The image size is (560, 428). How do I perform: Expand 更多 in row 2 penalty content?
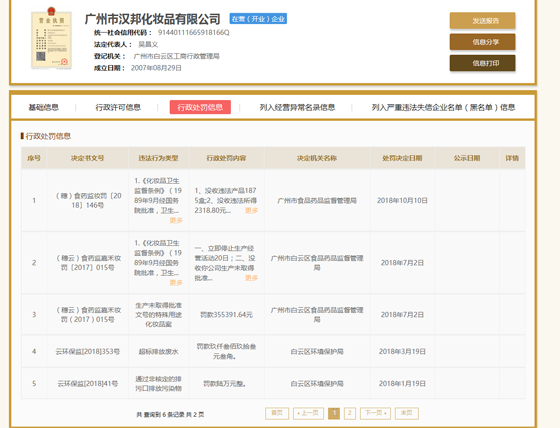(x=251, y=278)
